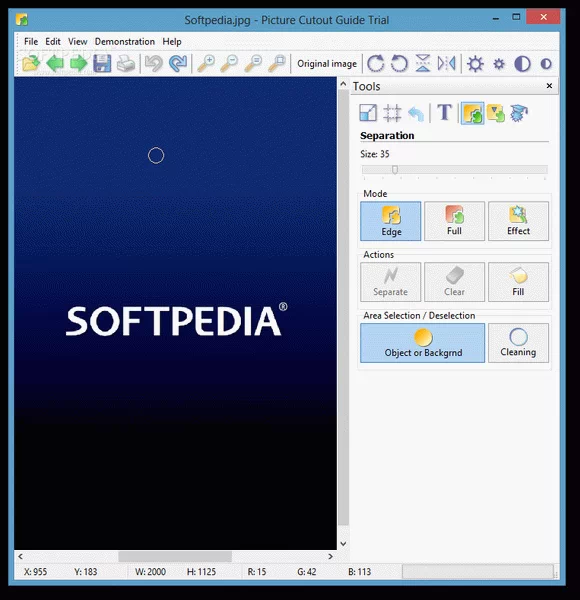
Task: Click the app icon in title bar
Action: pyautogui.click(x=22, y=19)
